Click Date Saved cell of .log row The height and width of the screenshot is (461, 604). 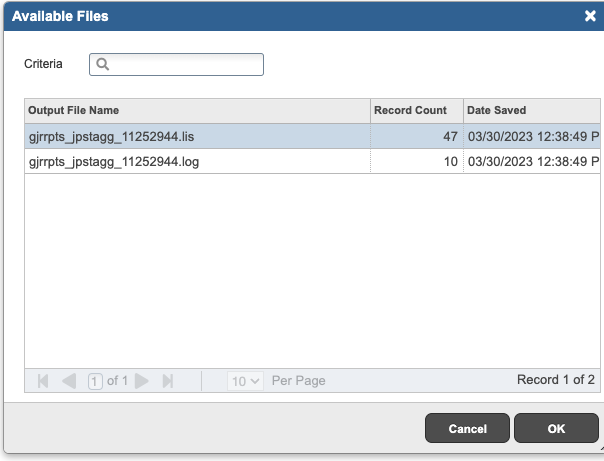(531, 161)
